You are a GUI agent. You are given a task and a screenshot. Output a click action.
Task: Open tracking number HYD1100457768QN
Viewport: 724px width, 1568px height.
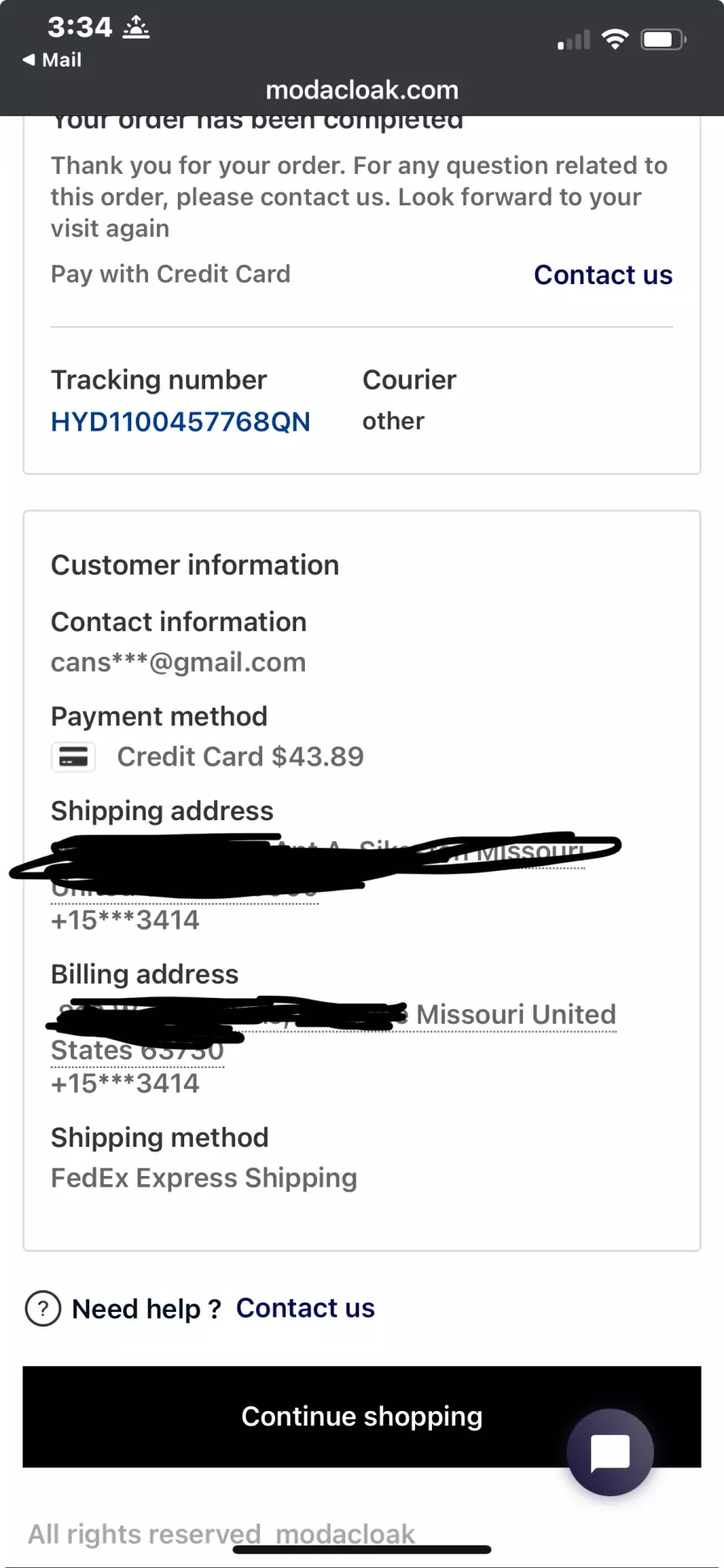tap(180, 422)
